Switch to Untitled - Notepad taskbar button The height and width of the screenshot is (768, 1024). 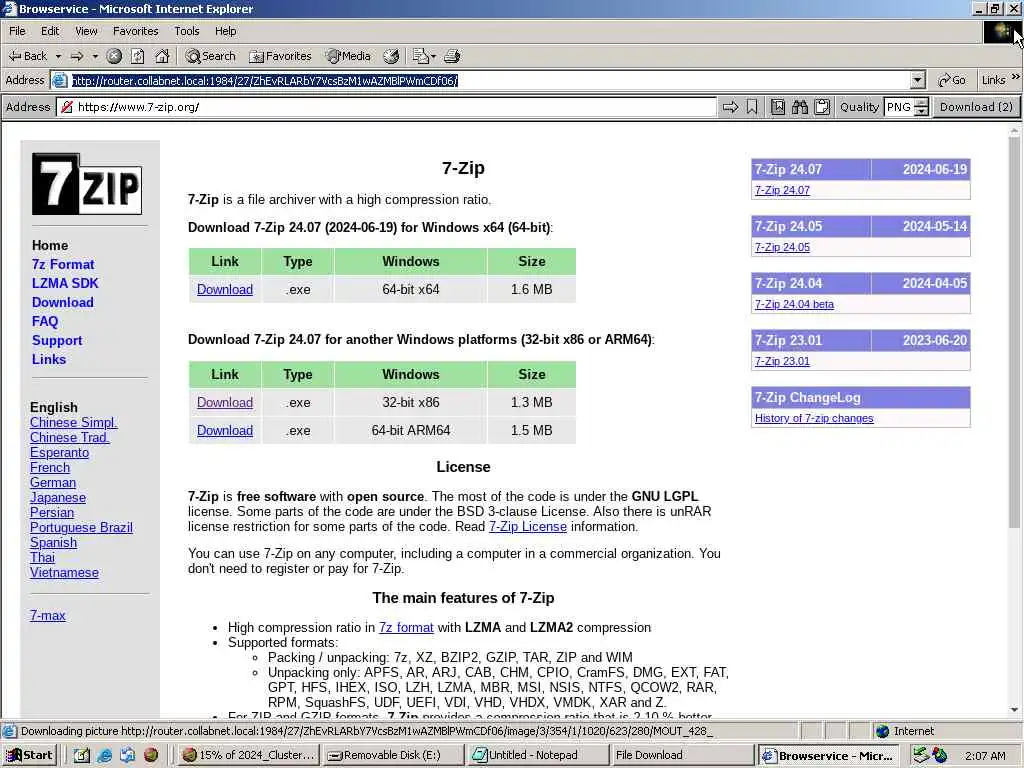coord(537,755)
